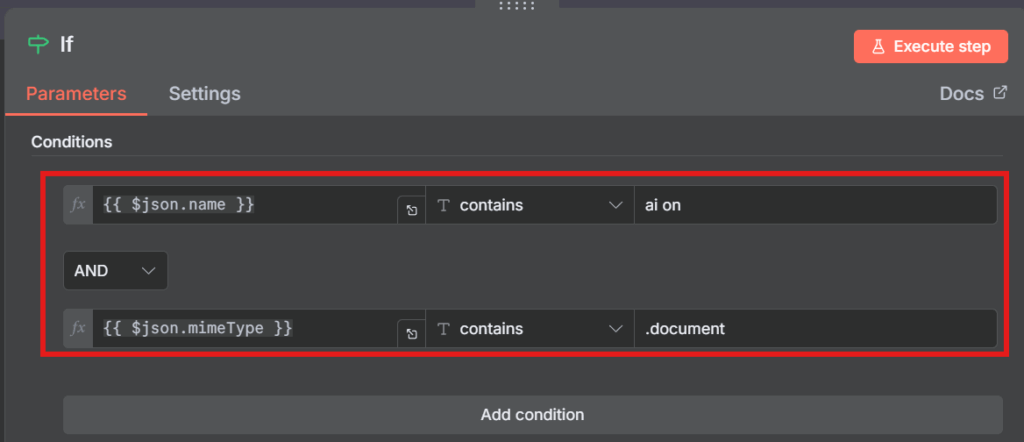This screenshot has width=1024, height=442.
Task: Click small icon at end of $json.name field
Action: pyautogui.click(x=411, y=211)
